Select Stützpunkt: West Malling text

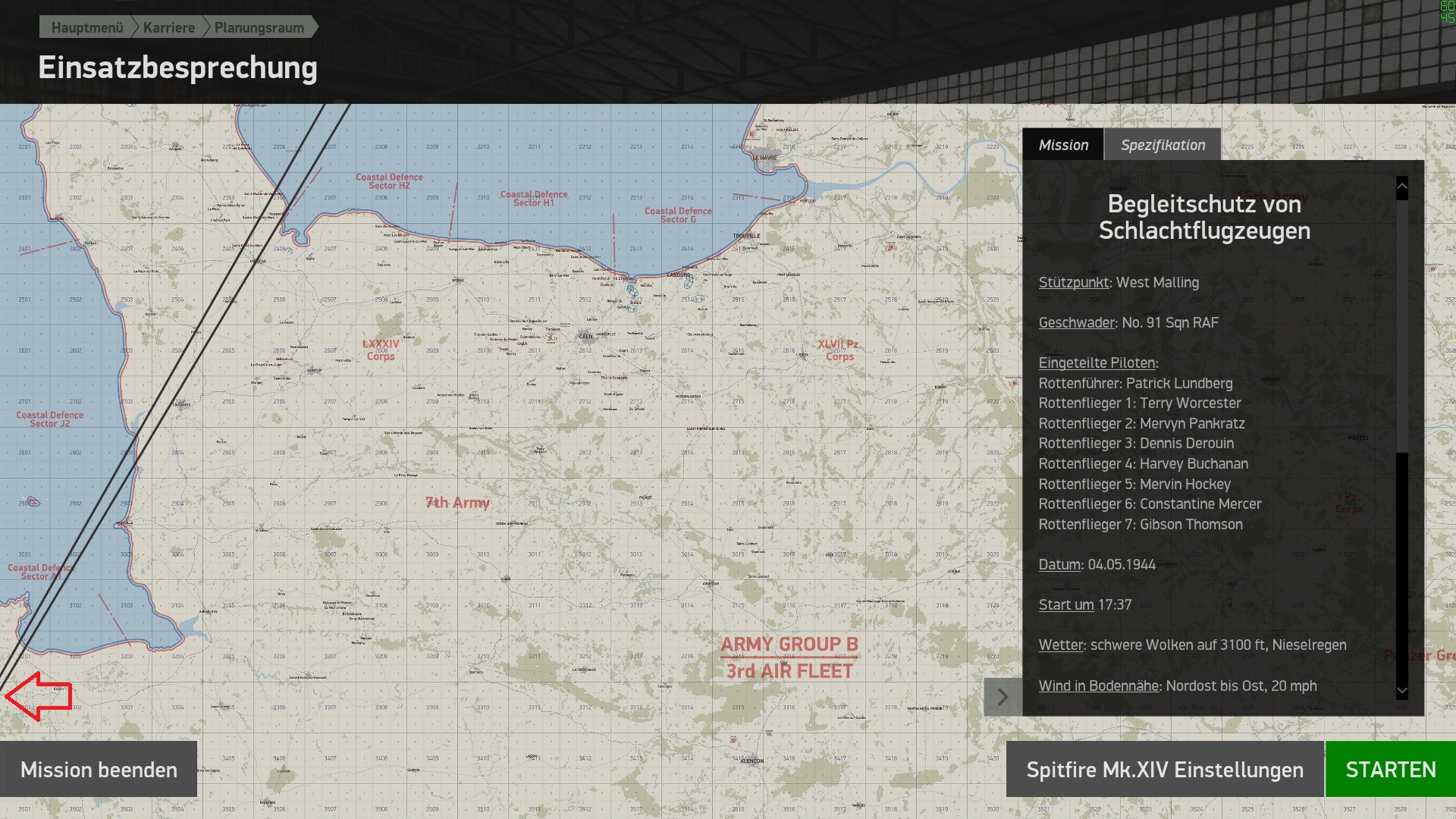1119,283
